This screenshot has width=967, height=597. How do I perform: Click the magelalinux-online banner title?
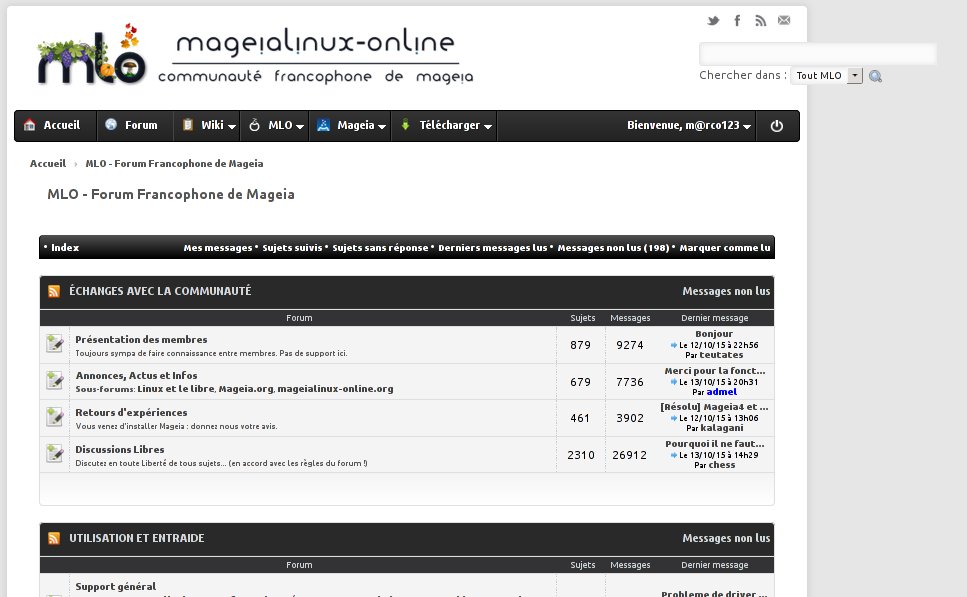pos(315,43)
